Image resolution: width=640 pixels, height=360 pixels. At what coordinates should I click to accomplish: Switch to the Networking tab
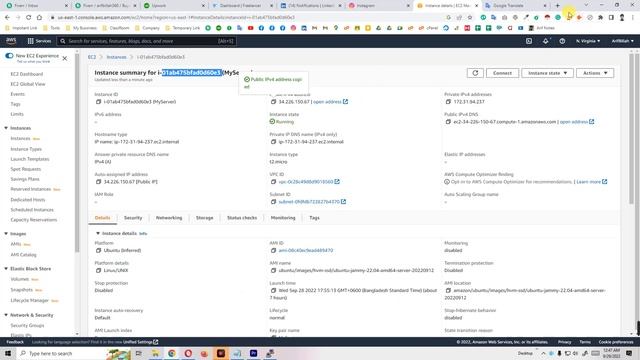click(169, 218)
